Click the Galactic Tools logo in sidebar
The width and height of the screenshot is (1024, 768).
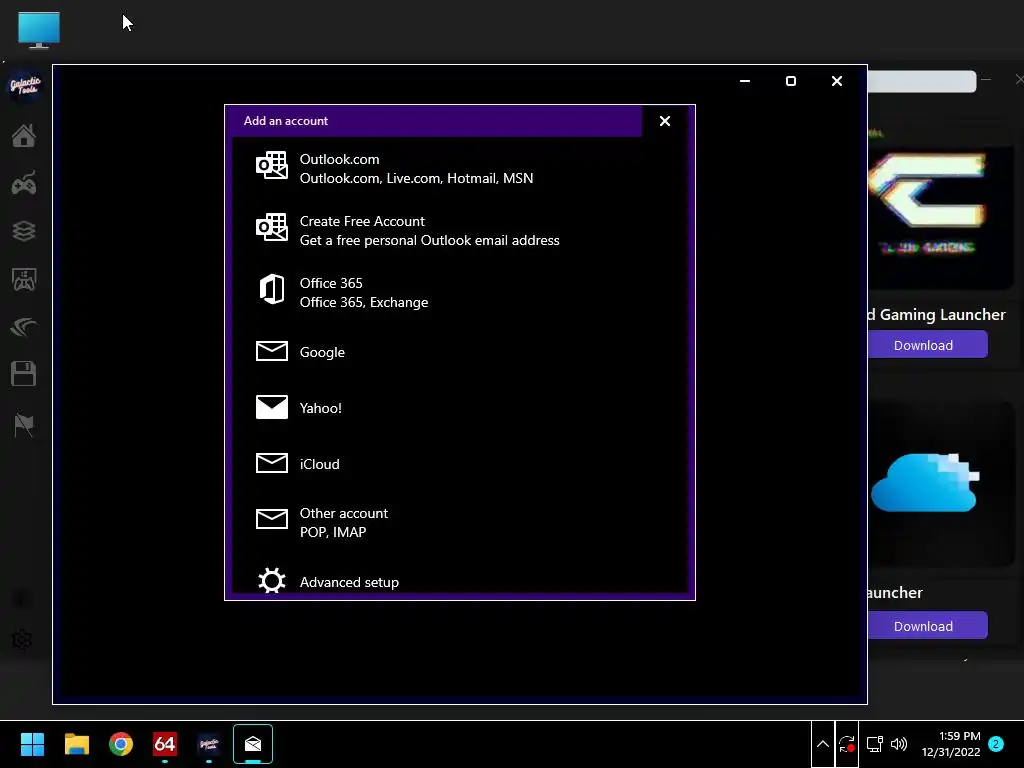point(25,86)
